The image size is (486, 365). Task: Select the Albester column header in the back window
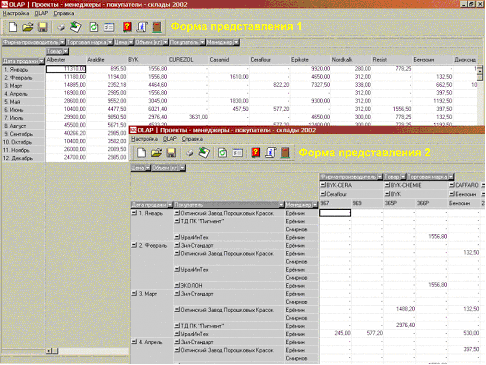coord(66,60)
